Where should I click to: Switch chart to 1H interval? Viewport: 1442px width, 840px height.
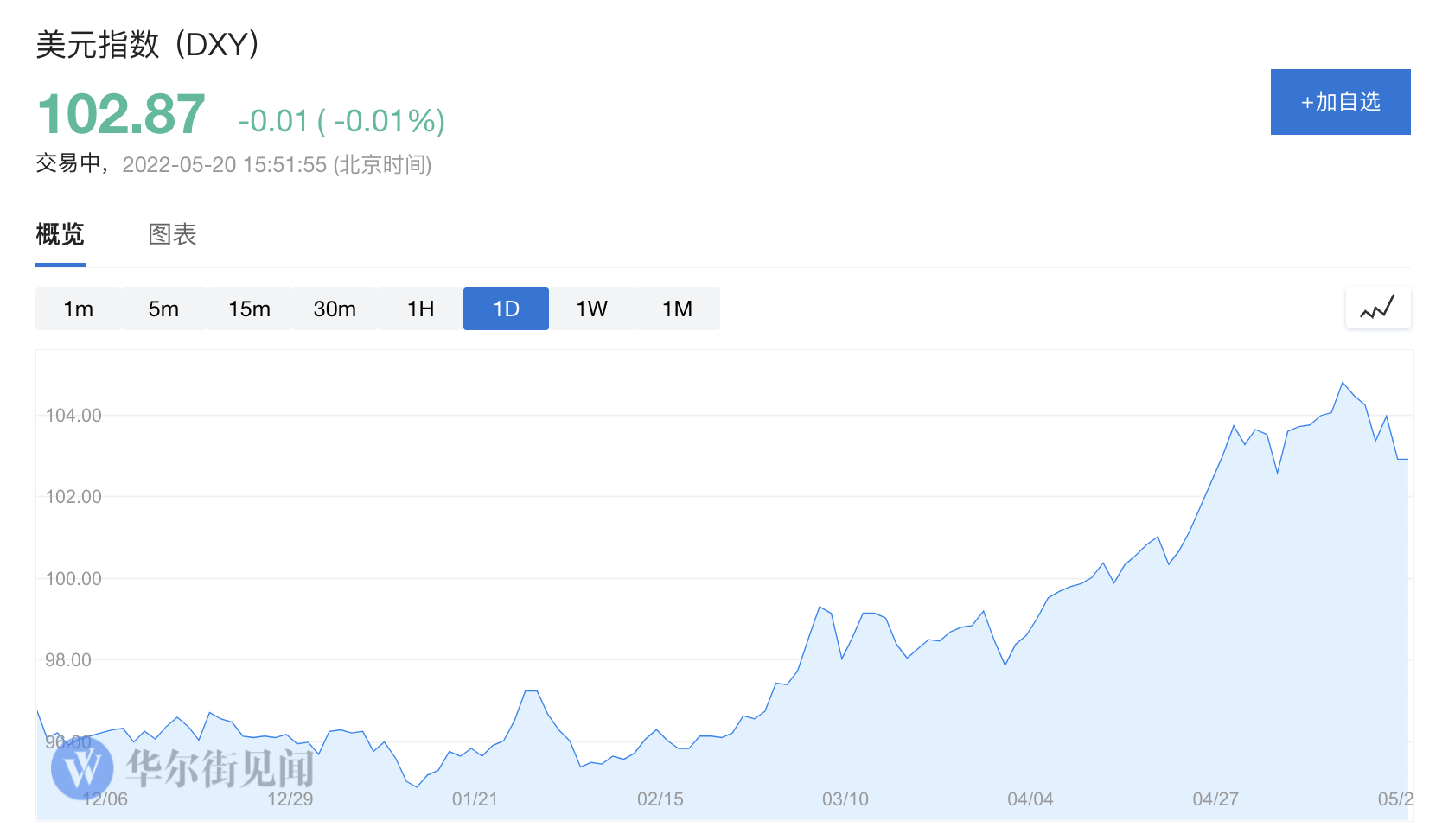pos(420,309)
